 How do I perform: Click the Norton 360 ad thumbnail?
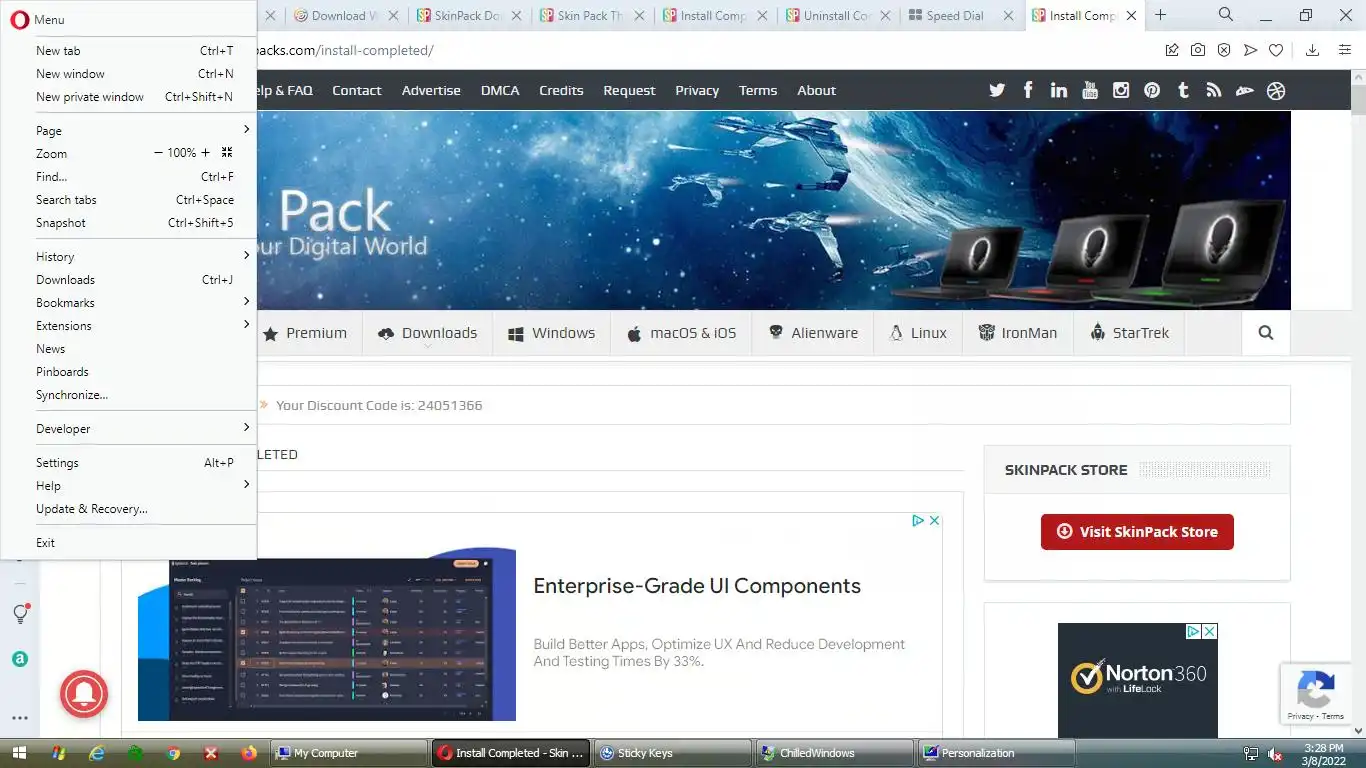[x=1138, y=680]
